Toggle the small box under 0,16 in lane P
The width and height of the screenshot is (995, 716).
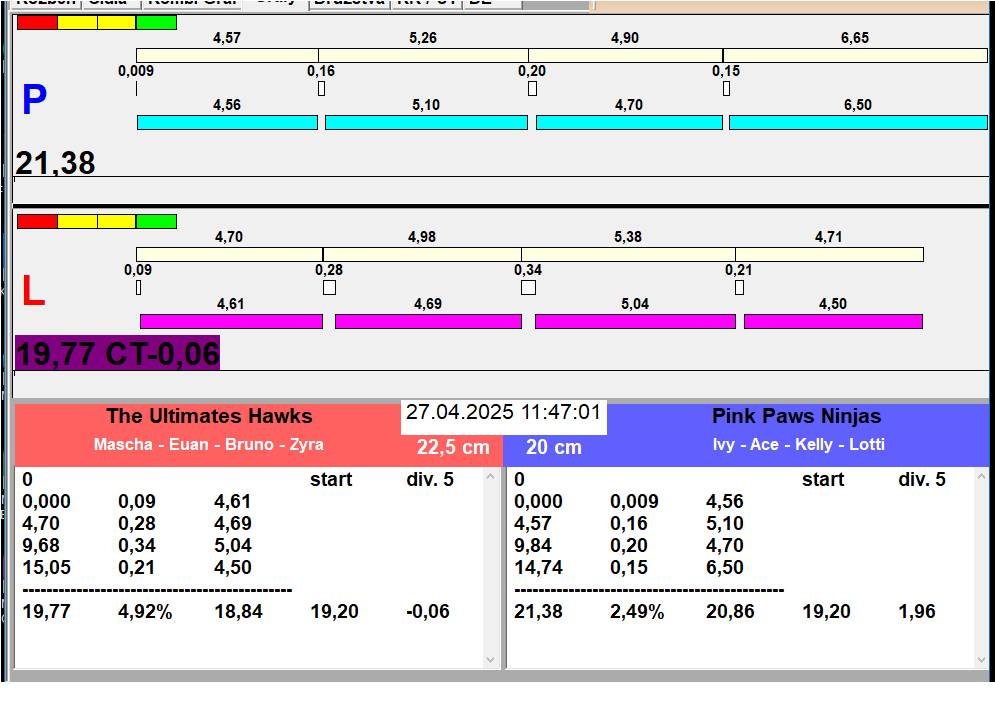pyautogui.click(x=321, y=88)
